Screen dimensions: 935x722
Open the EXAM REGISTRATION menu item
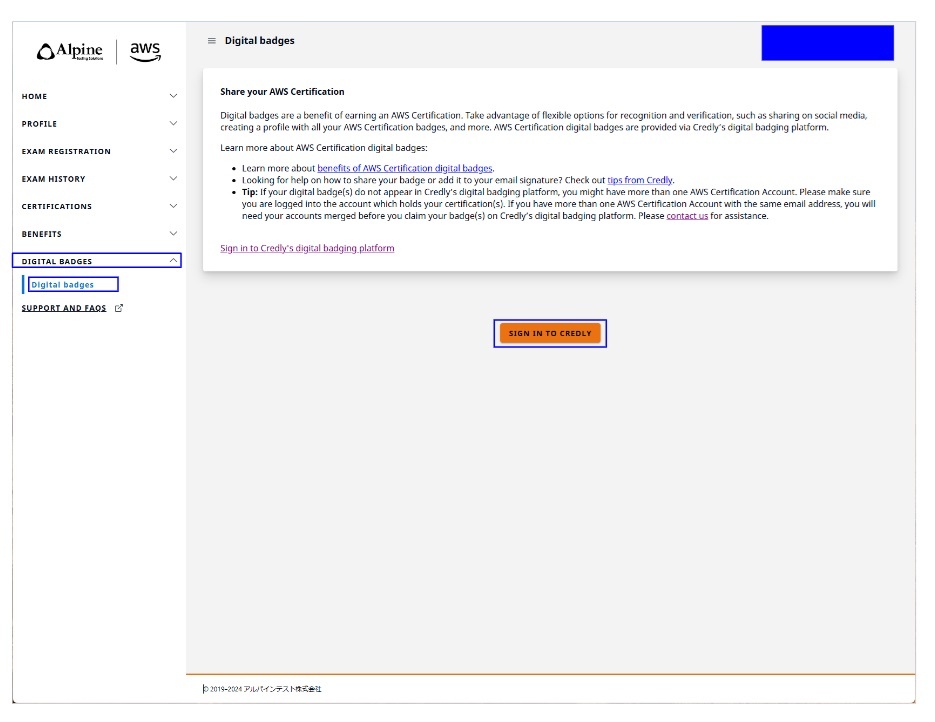point(99,151)
